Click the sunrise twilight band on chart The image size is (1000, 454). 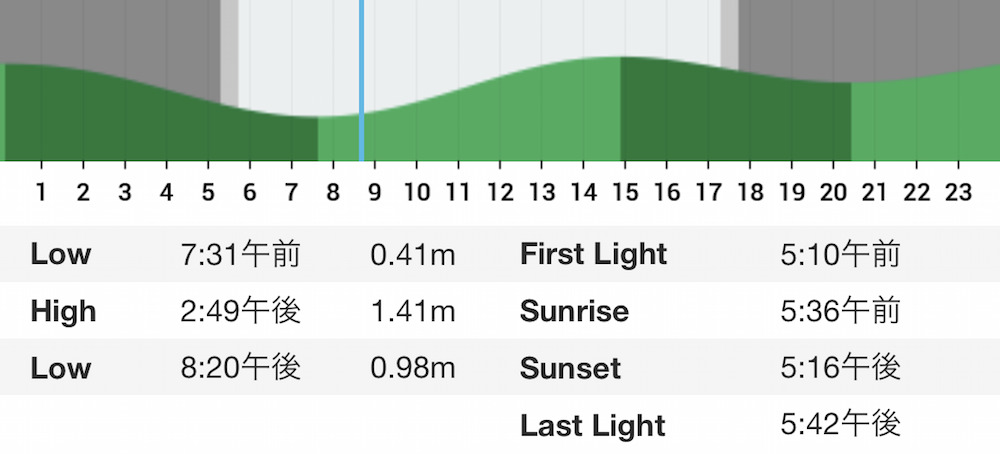coord(229,53)
